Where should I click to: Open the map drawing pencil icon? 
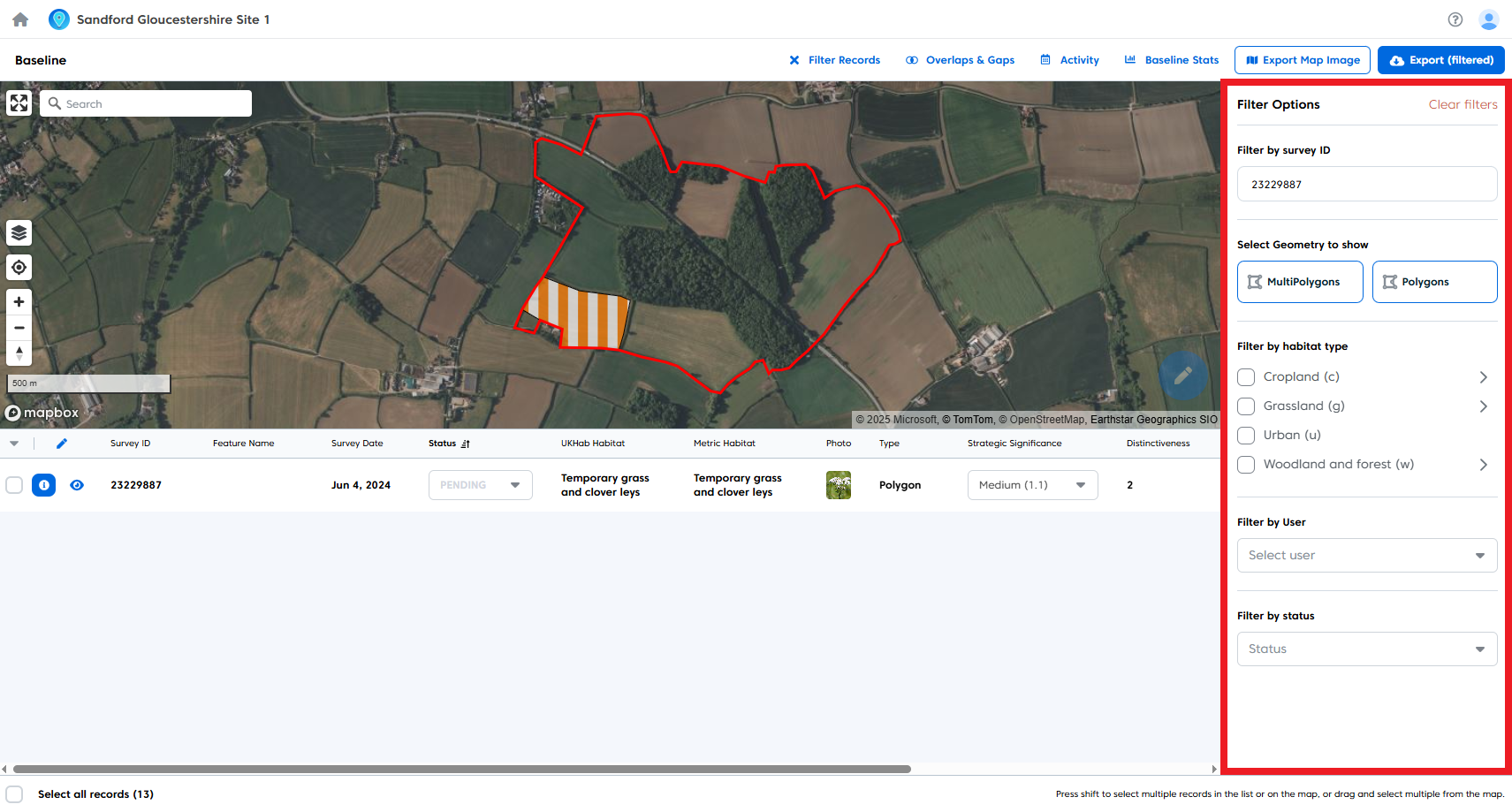[1183, 376]
